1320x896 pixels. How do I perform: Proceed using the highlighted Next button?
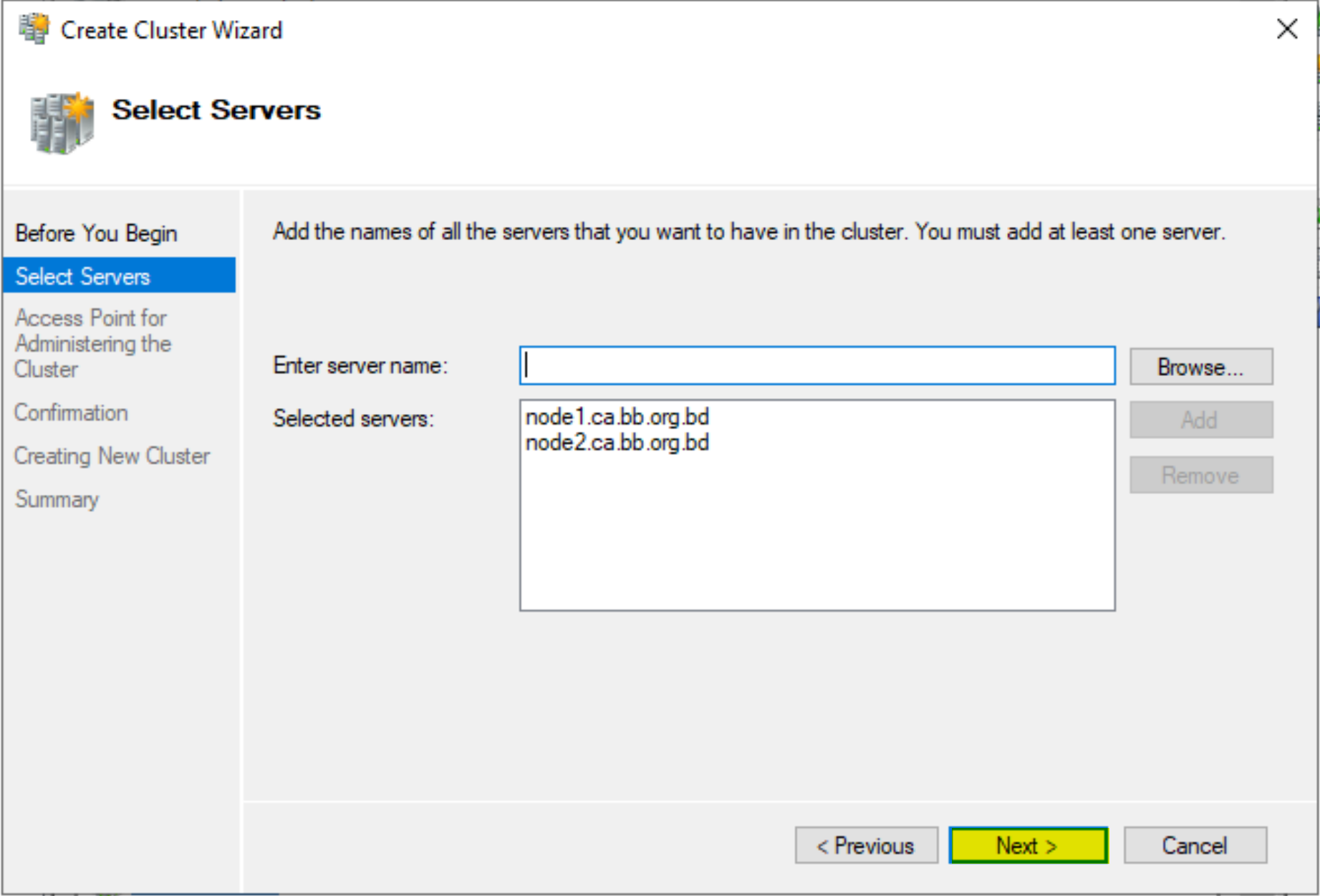[x=1028, y=846]
